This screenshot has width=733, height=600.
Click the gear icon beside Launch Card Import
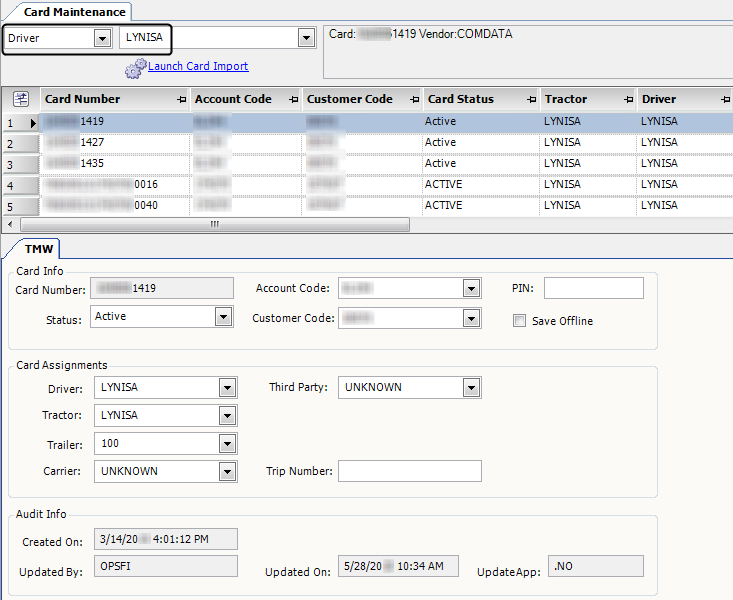[135, 69]
